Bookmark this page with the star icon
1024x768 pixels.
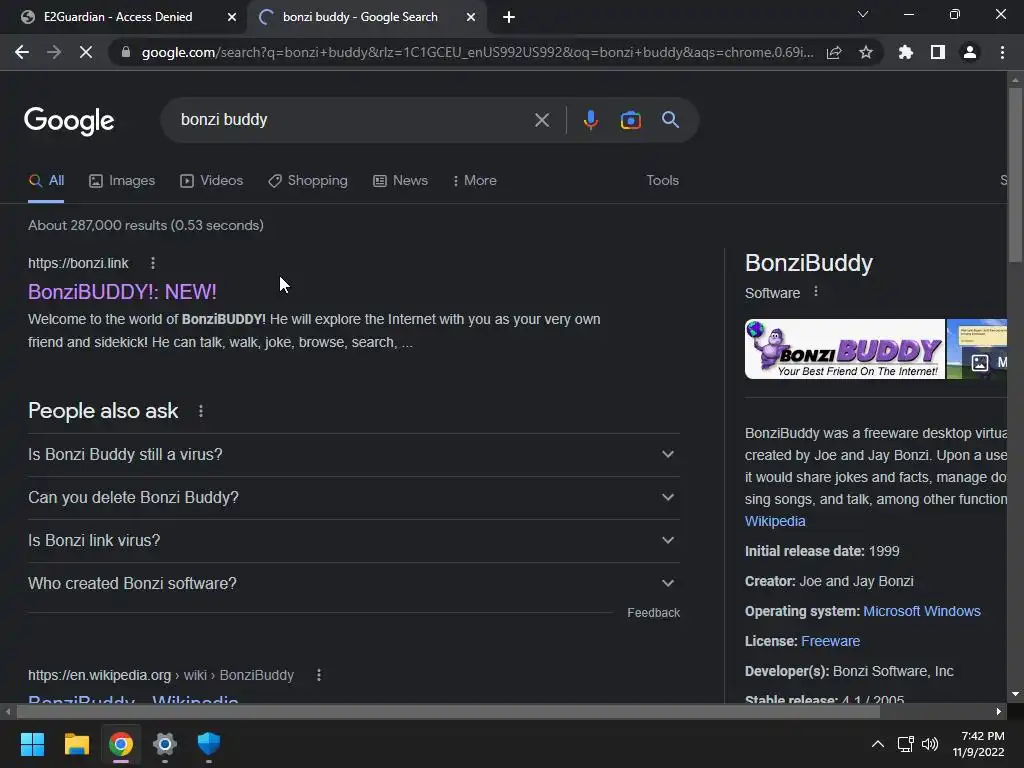pyautogui.click(x=866, y=52)
